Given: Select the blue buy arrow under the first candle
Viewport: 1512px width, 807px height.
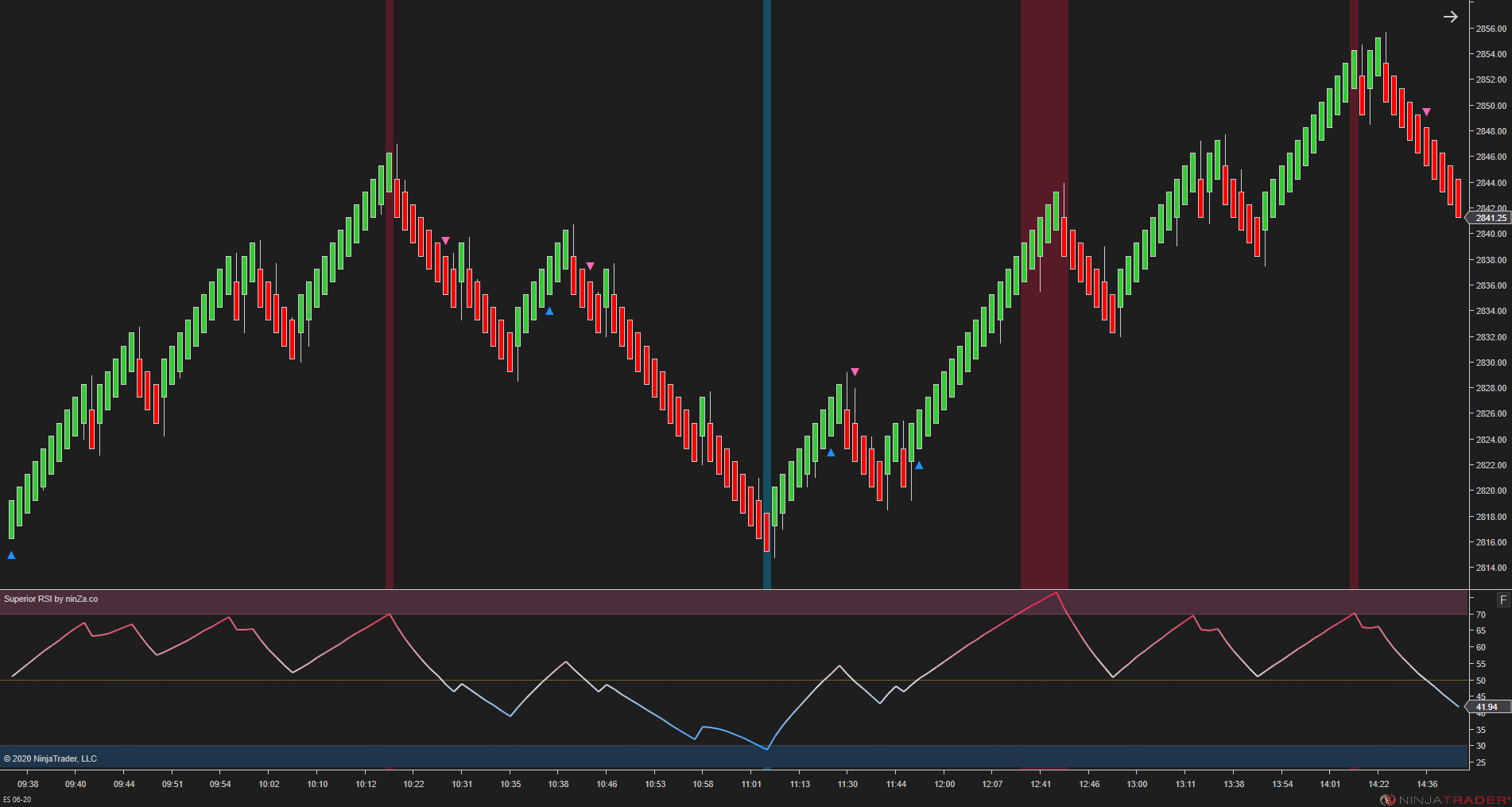Looking at the screenshot, I should pos(11,556).
